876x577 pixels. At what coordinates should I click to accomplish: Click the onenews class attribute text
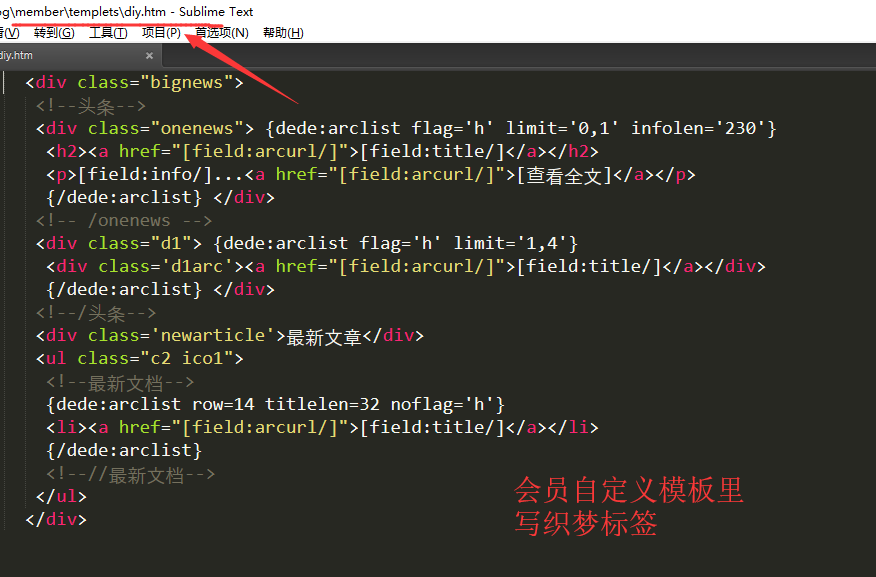pyautogui.click(x=201, y=129)
